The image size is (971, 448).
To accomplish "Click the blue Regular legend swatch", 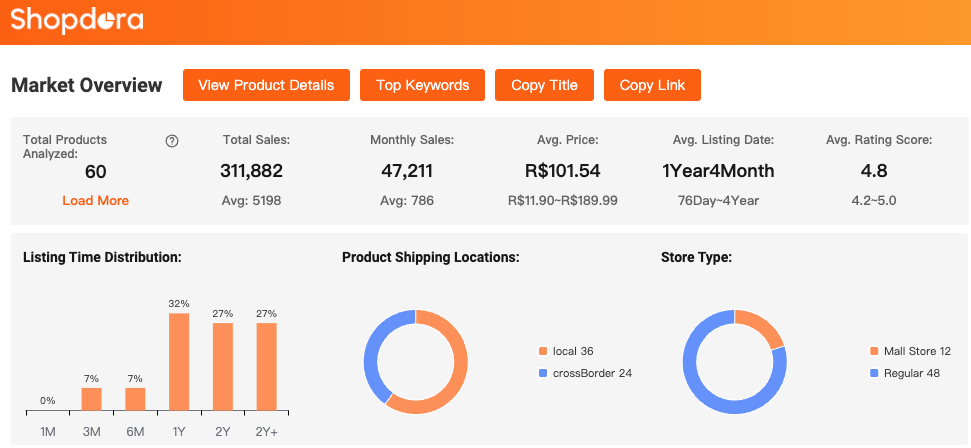I will [x=875, y=373].
